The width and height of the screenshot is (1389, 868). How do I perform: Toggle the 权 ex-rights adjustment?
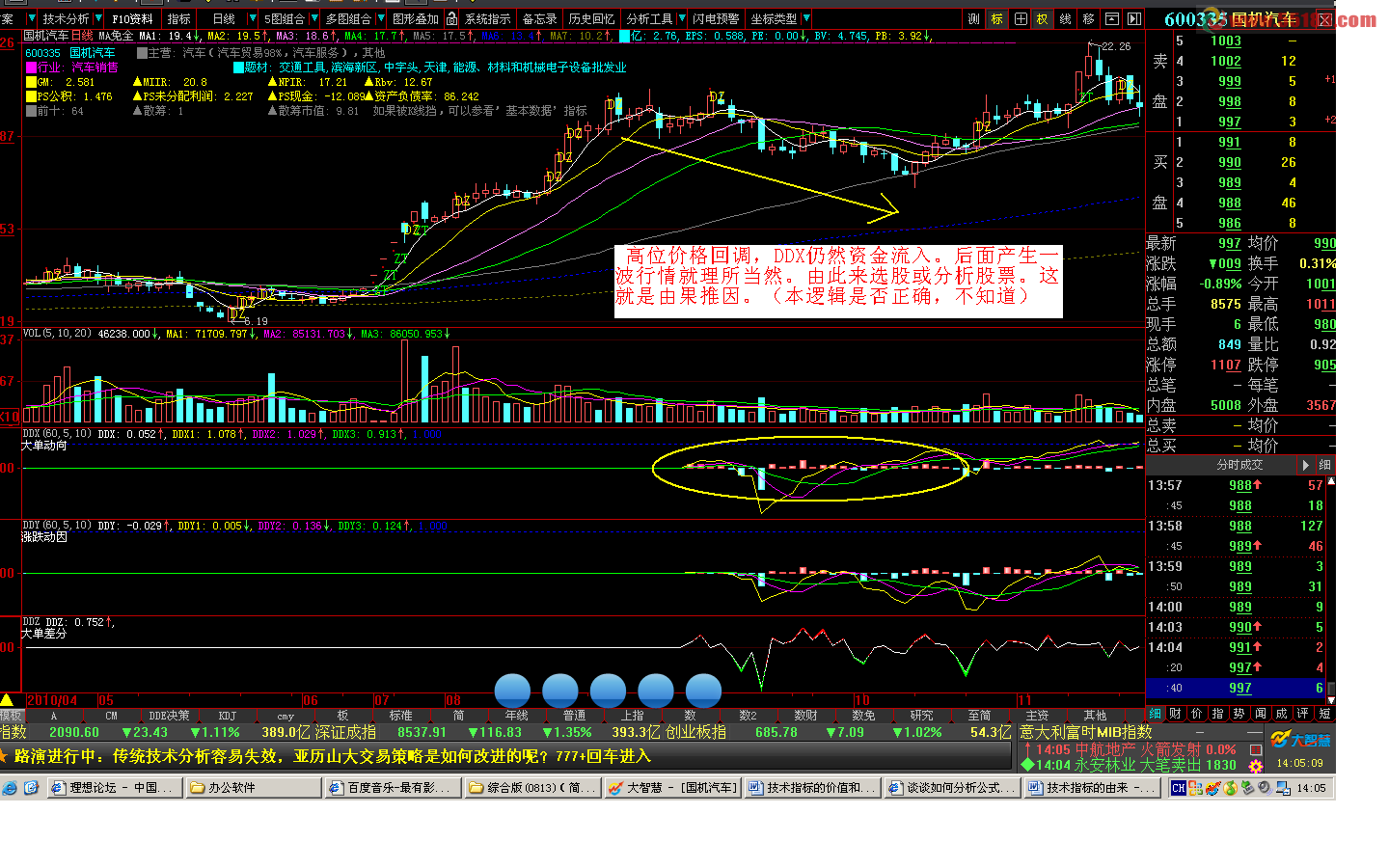[x=1042, y=18]
